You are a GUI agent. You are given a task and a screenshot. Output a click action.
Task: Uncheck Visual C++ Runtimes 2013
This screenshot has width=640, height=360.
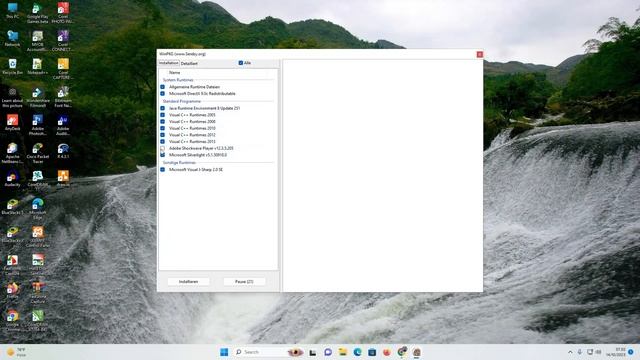[162, 141]
